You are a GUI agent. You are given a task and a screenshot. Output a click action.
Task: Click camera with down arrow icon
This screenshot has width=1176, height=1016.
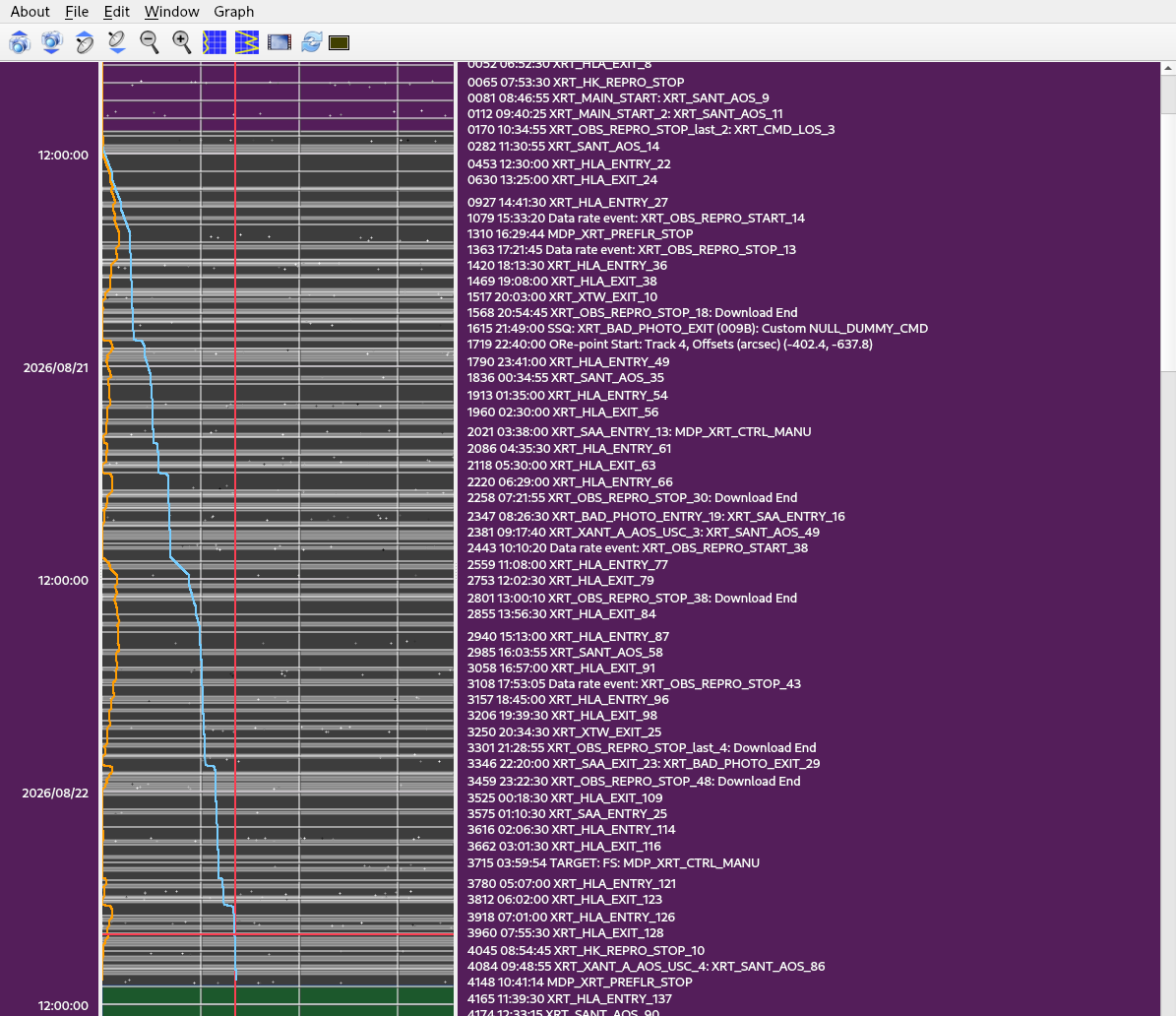[52, 42]
